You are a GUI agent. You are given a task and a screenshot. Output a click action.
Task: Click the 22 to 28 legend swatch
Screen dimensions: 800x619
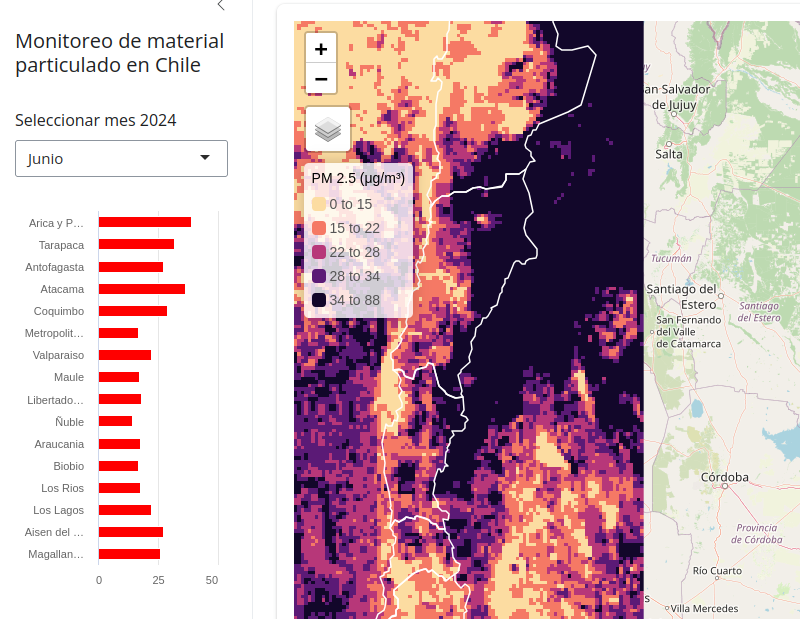tap(319, 252)
